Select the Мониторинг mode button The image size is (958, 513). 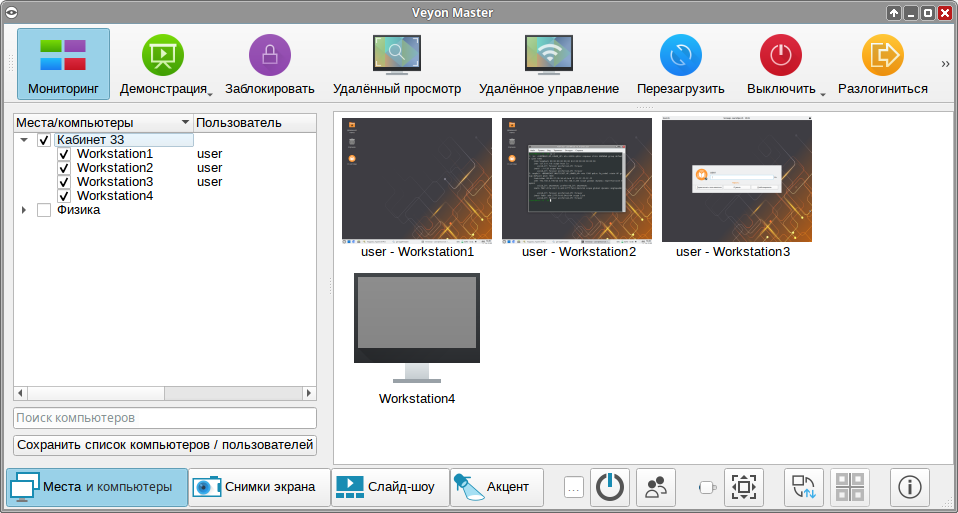[x=64, y=64]
